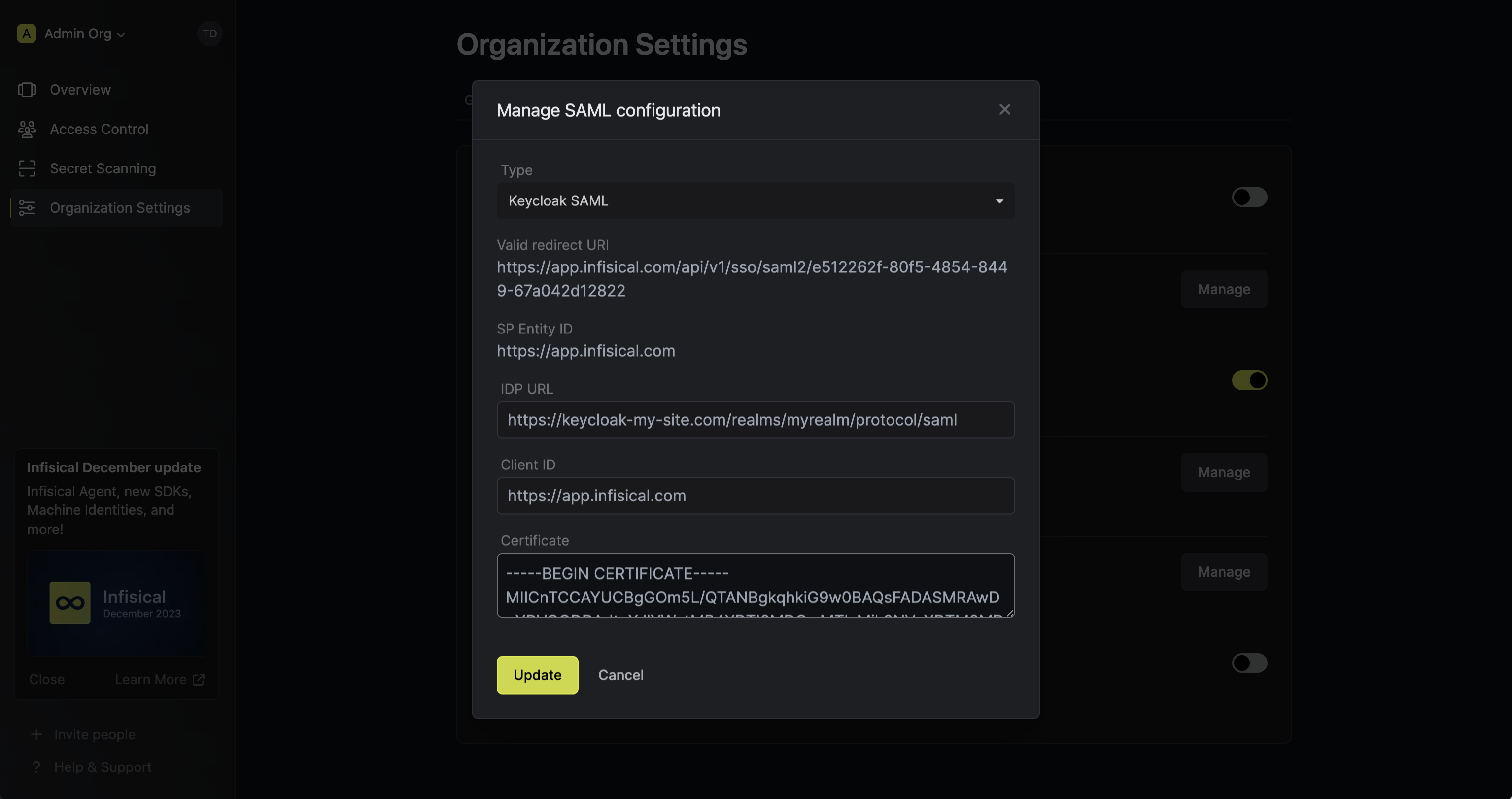
Task: Click the Infisical infinity logo icon
Action: coord(70,603)
